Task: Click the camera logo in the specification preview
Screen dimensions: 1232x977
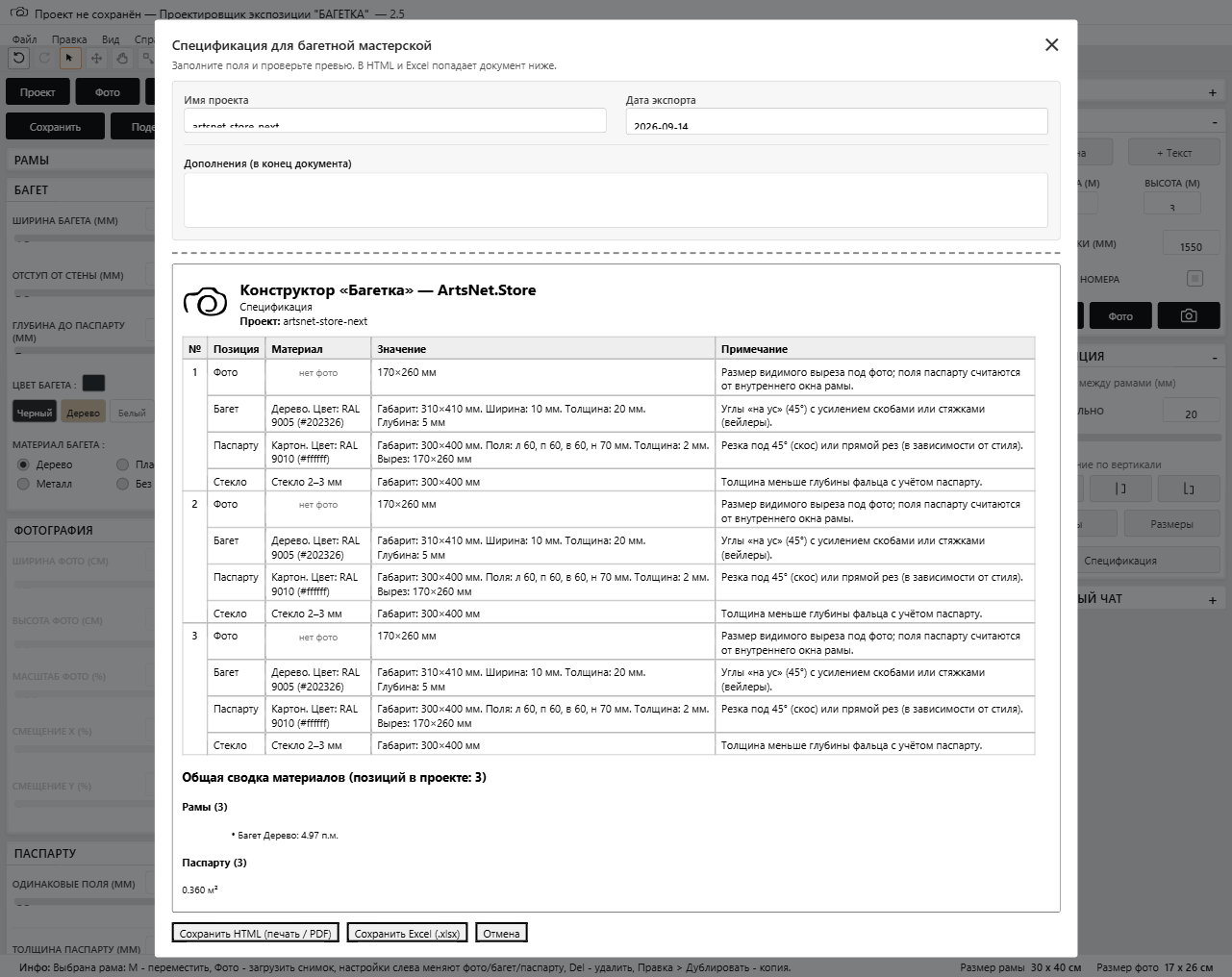Action: [205, 303]
